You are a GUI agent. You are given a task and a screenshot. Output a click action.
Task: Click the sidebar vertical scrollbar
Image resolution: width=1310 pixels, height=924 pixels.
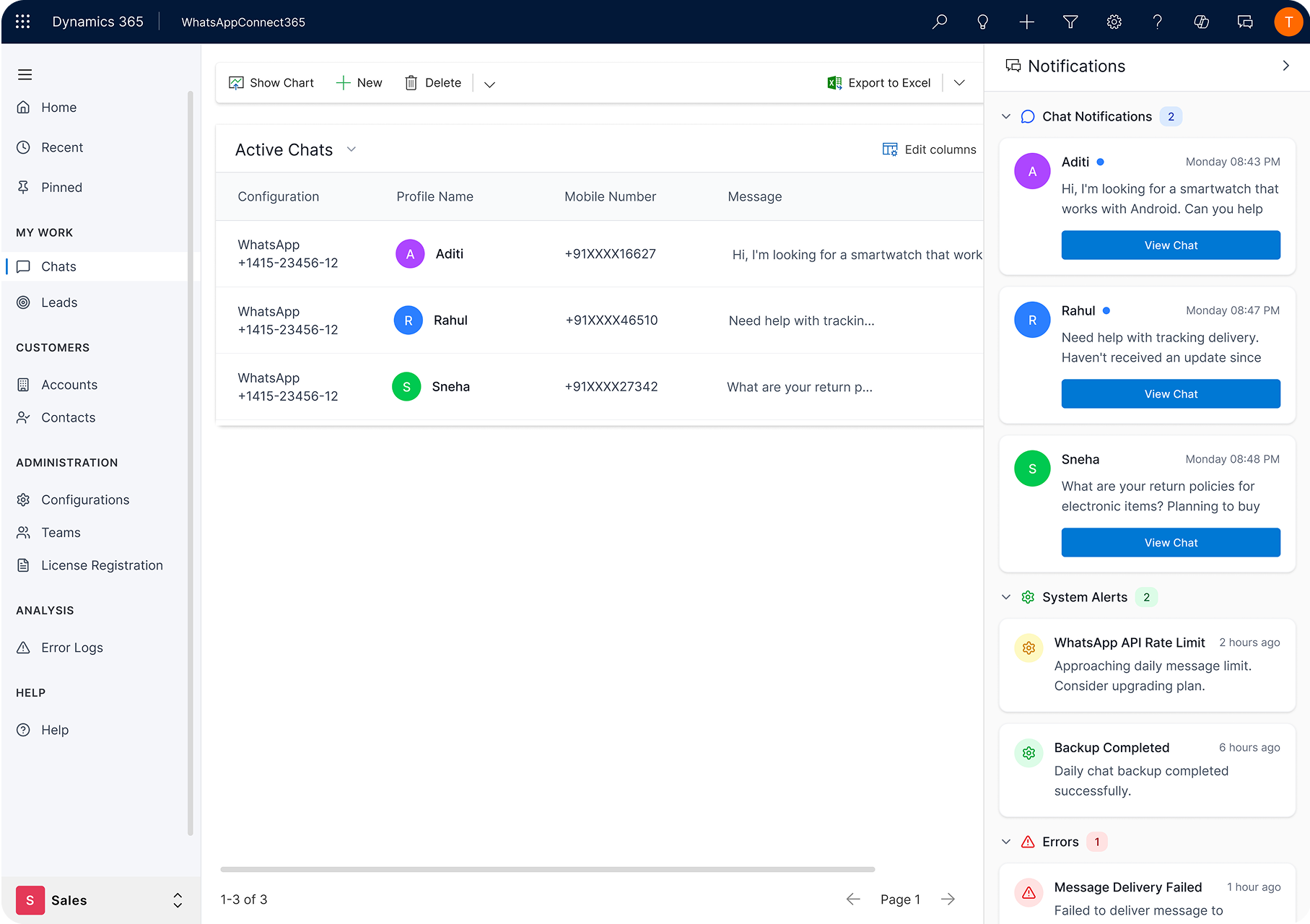coord(191,462)
